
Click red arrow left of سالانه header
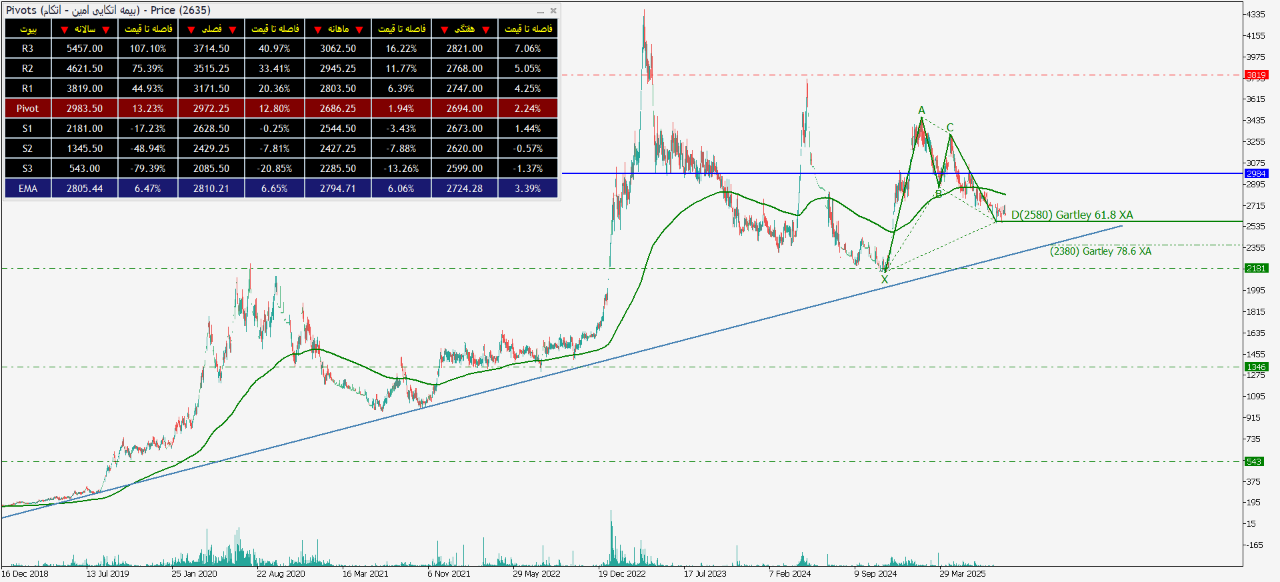click(x=64, y=29)
